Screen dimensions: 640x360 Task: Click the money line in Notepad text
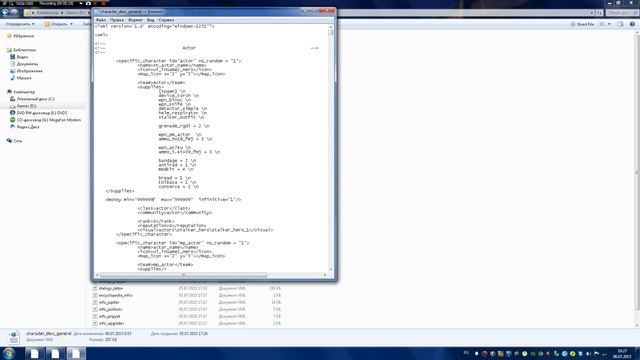click(173, 200)
